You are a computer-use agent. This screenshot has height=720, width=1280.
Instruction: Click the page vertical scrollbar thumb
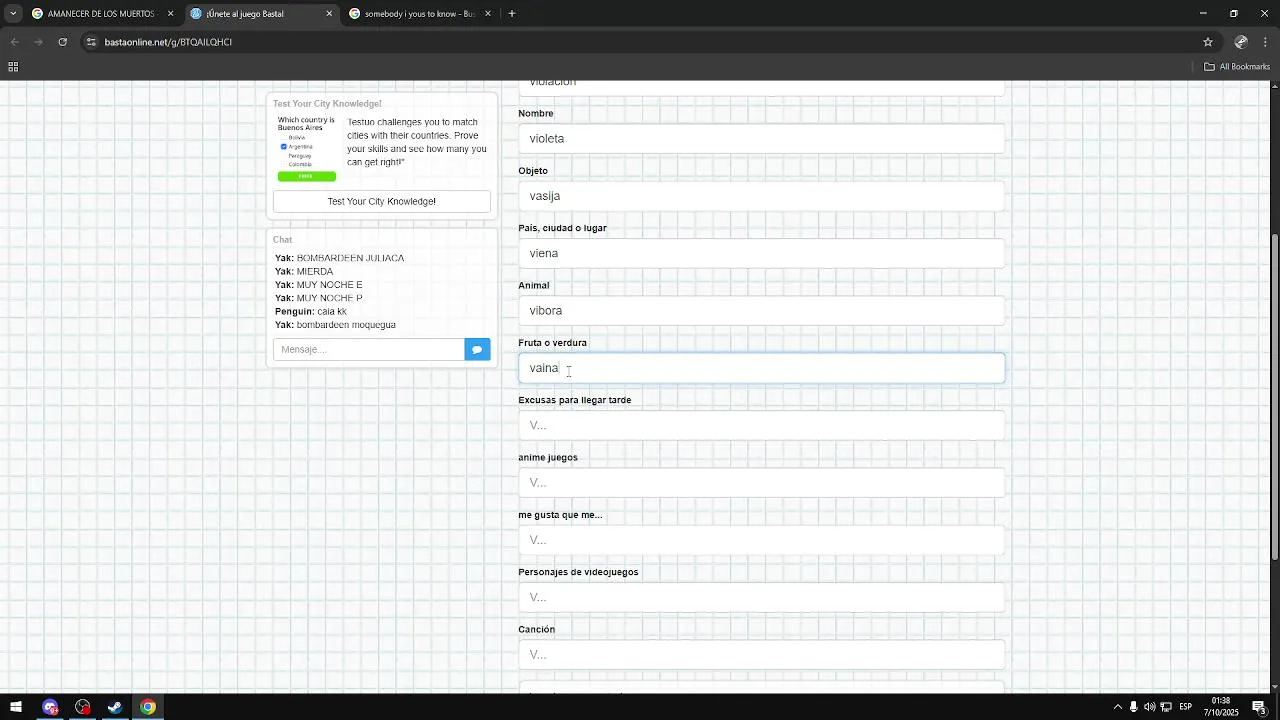point(1274,396)
